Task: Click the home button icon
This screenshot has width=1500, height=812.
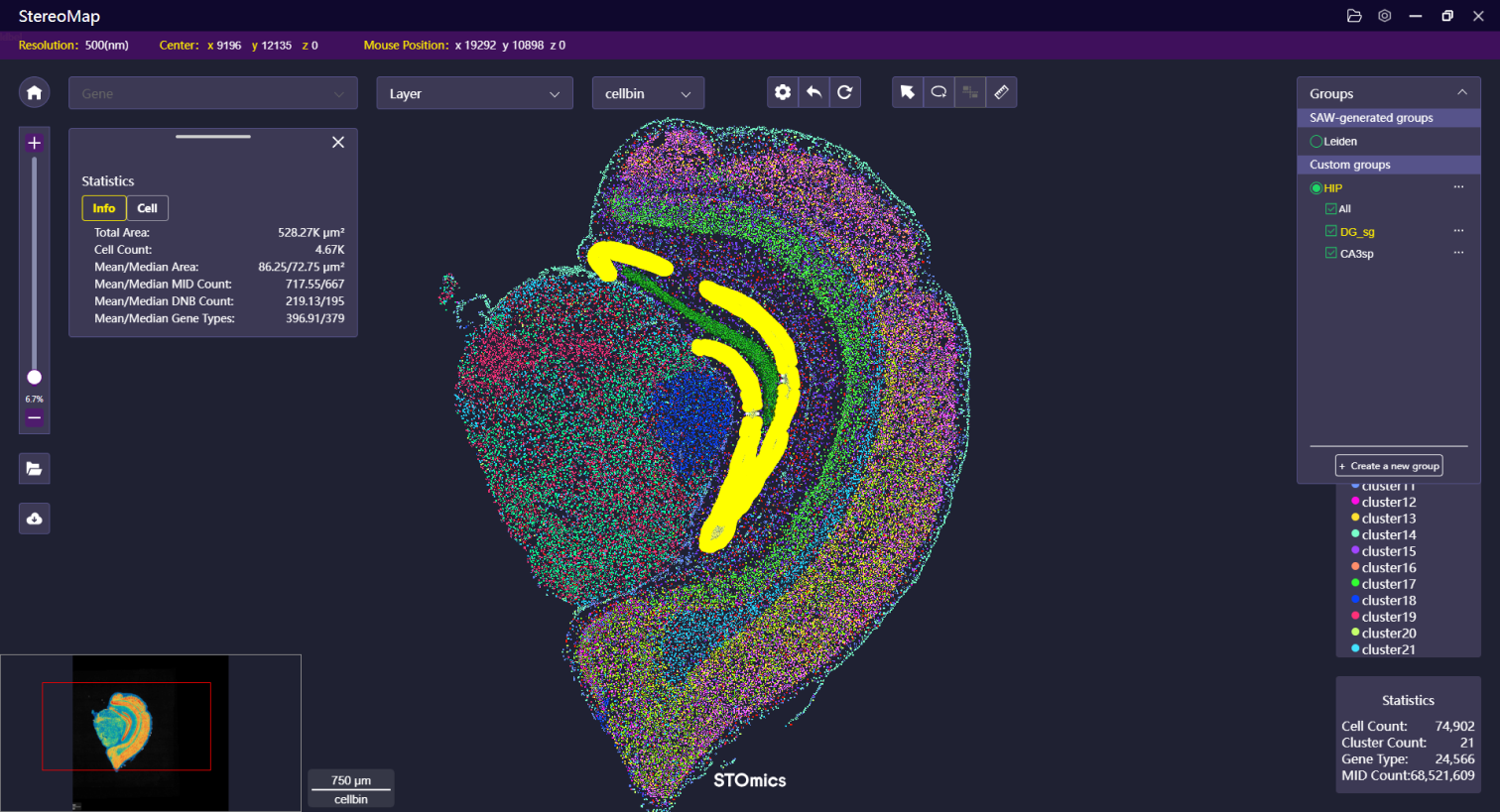Action: pyautogui.click(x=34, y=92)
